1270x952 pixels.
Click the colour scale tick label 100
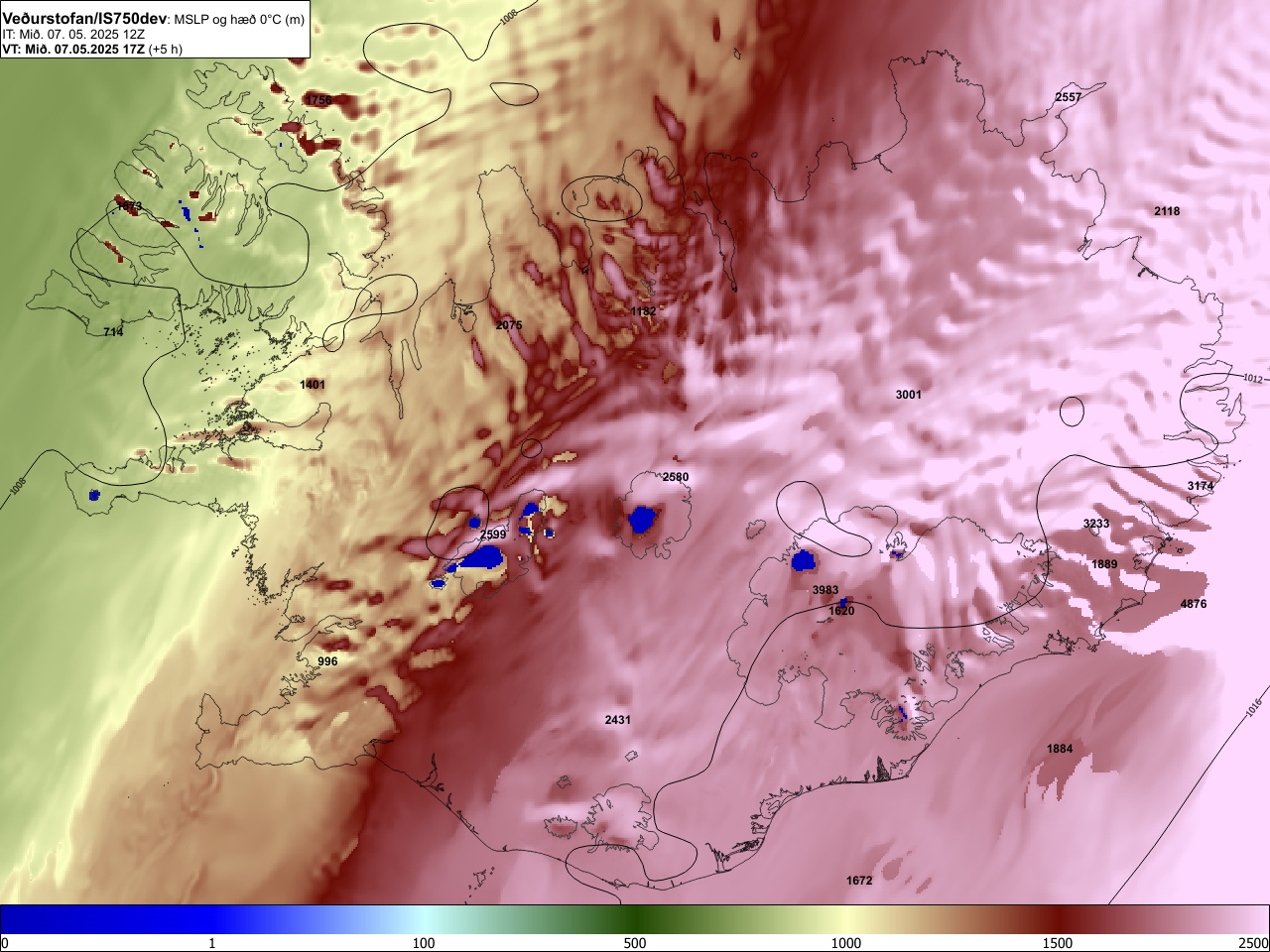click(424, 943)
